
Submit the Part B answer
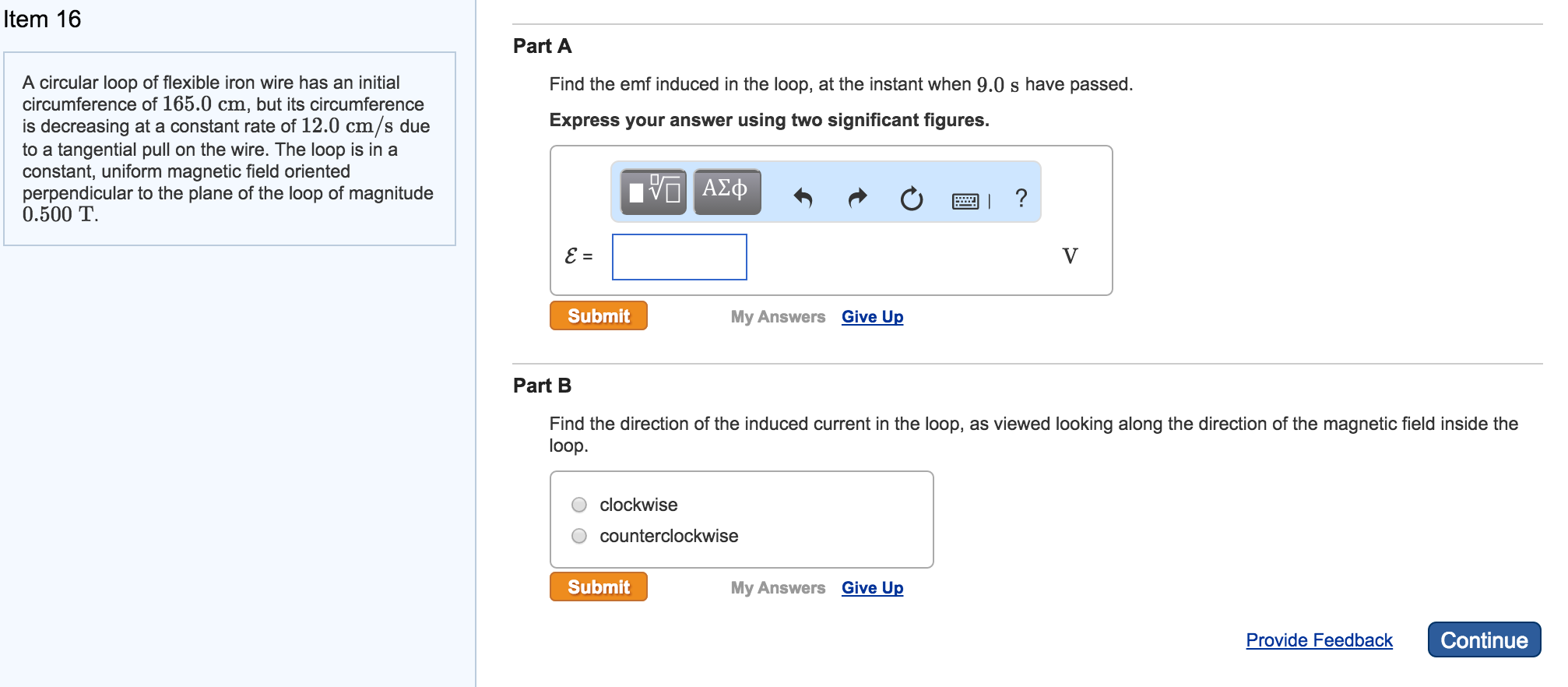coord(598,587)
